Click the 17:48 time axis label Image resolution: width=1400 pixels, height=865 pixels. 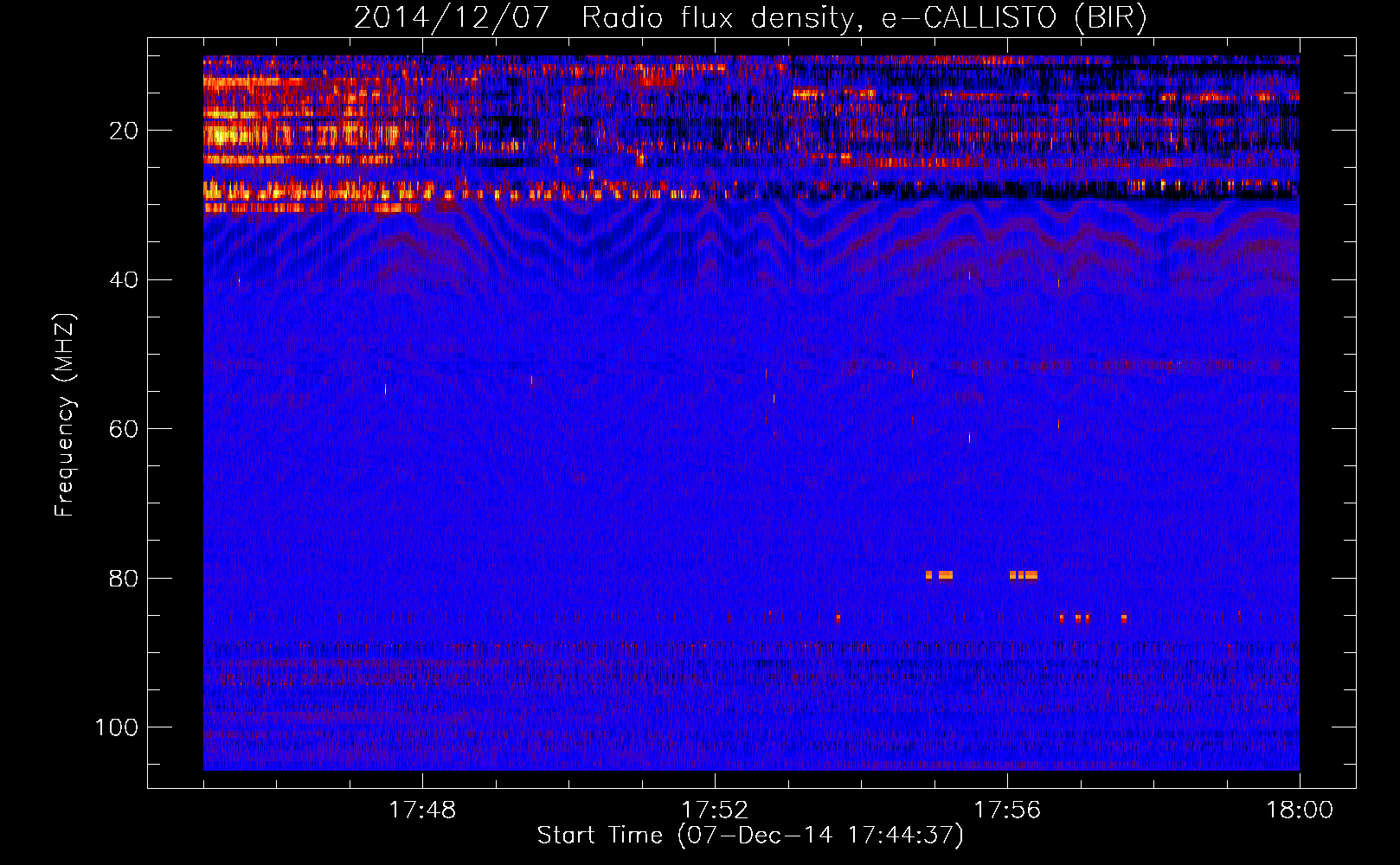point(422,811)
